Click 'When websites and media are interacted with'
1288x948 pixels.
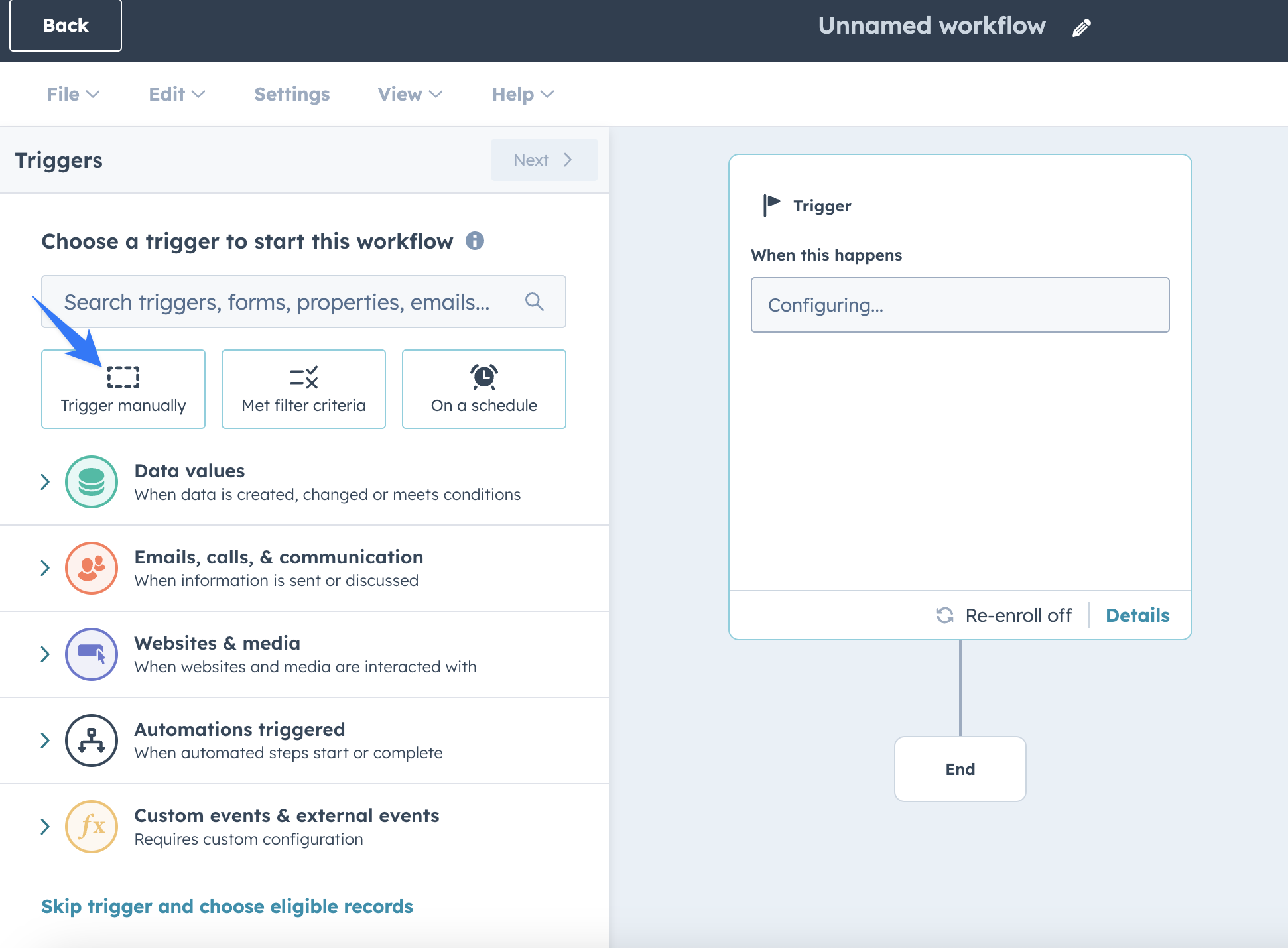[x=305, y=667]
